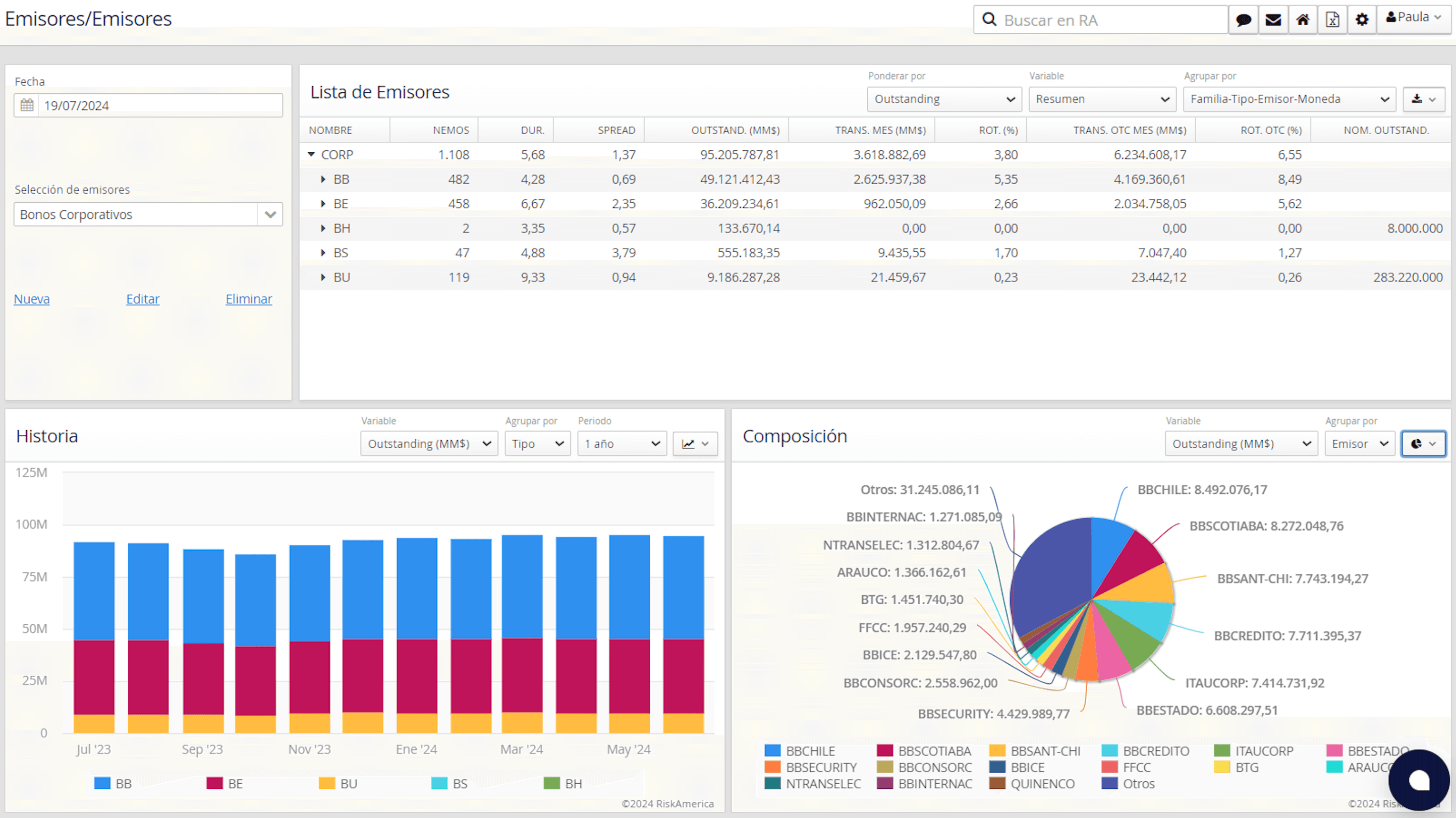Click the BB segment of Jul '23 bar

(x=94, y=591)
